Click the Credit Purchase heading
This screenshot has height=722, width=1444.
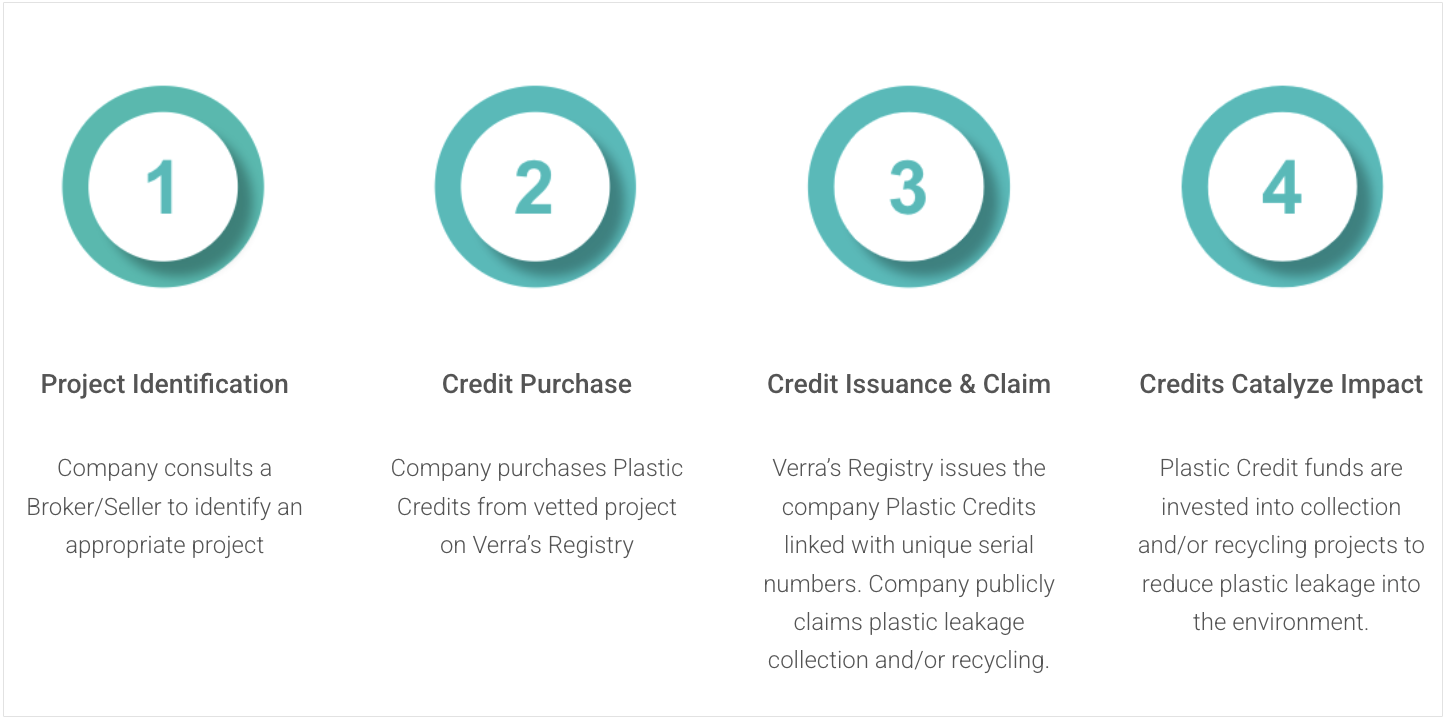[x=537, y=384]
